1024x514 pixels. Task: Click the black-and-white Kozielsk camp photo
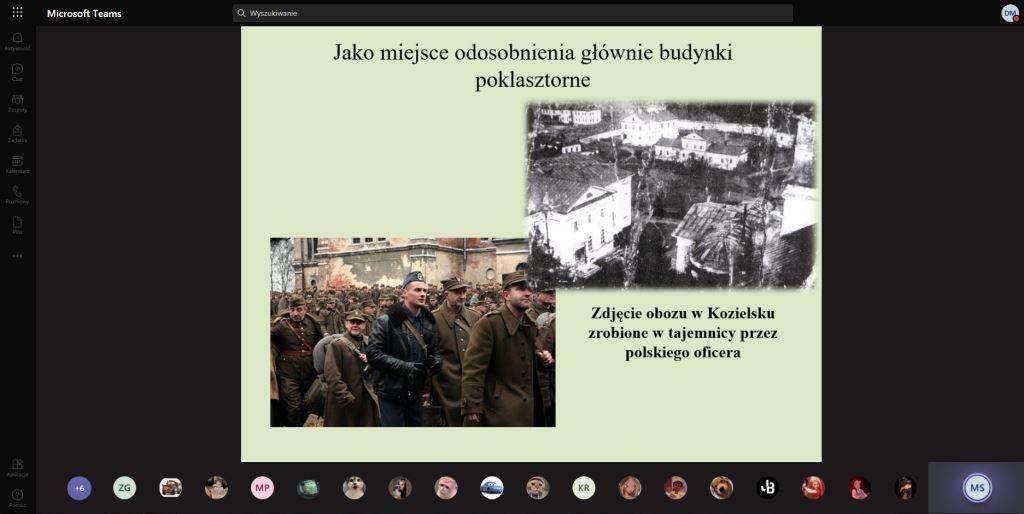pos(670,195)
